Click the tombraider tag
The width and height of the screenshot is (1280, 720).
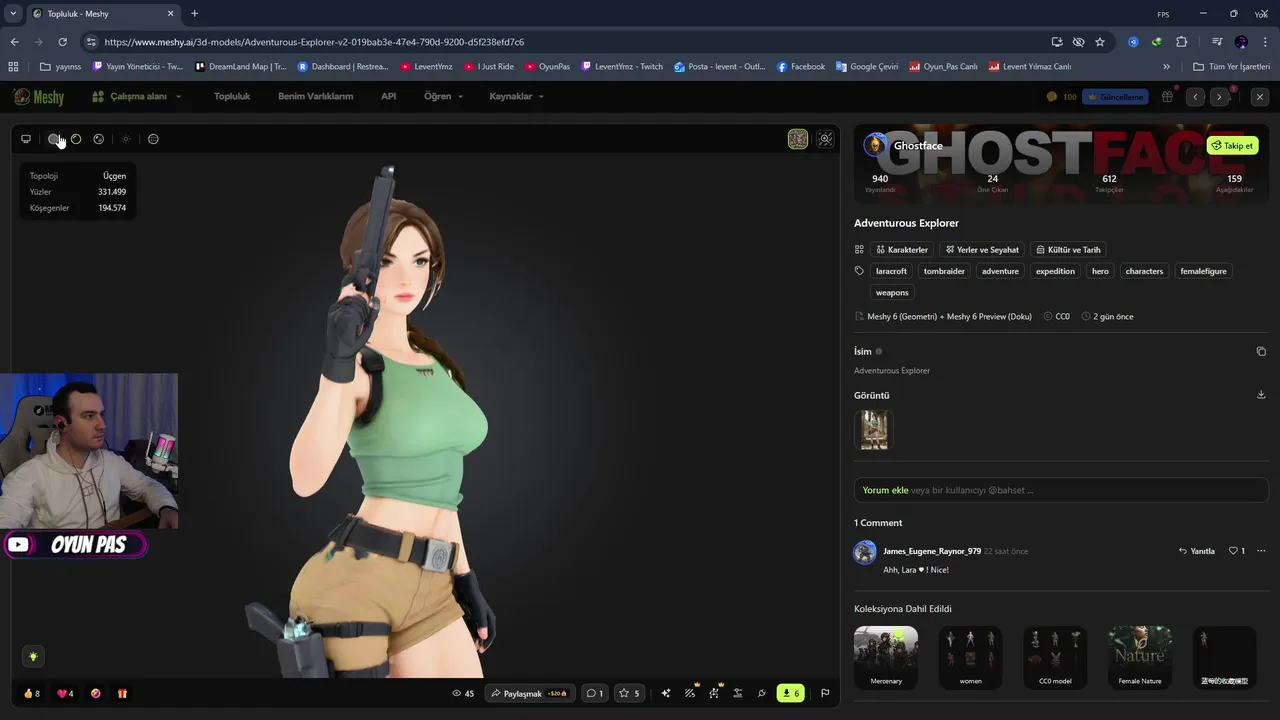944,271
